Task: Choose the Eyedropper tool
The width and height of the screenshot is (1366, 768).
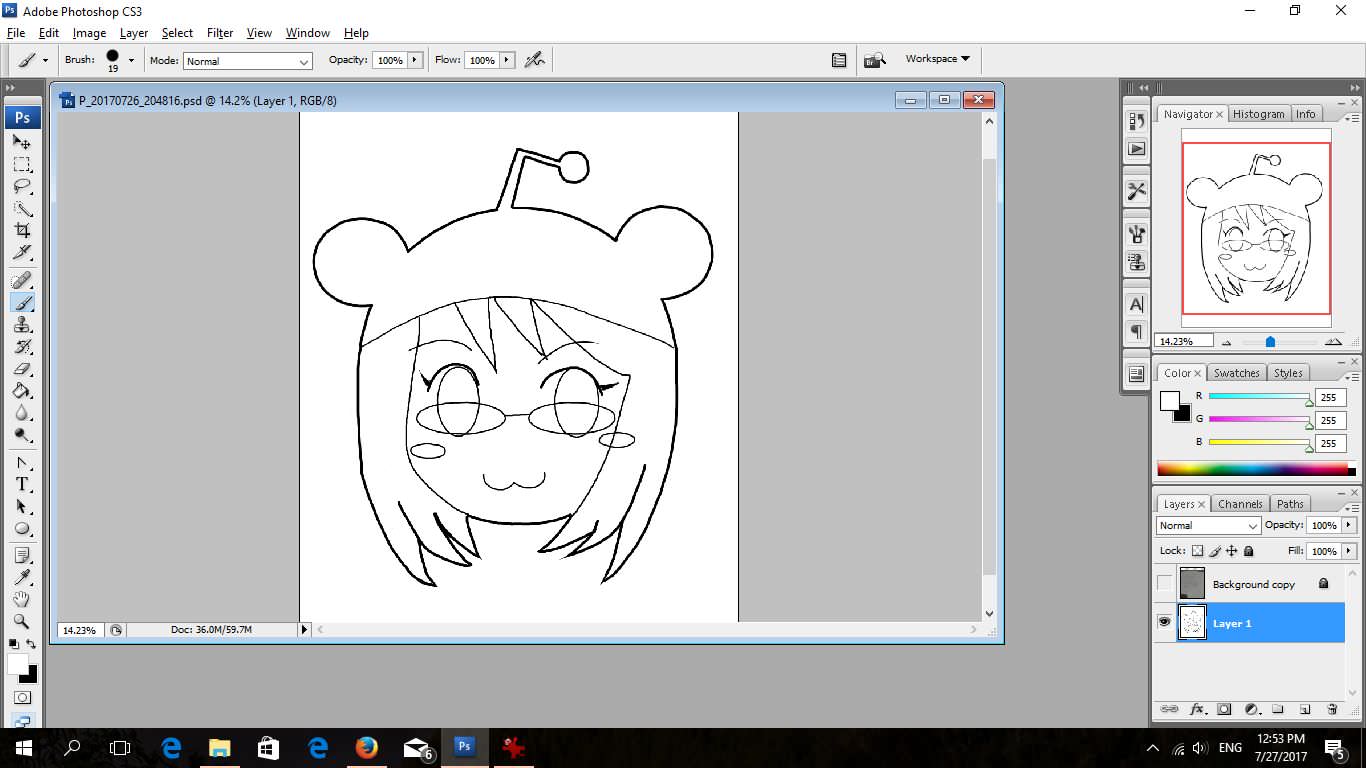Action: [22, 577]
